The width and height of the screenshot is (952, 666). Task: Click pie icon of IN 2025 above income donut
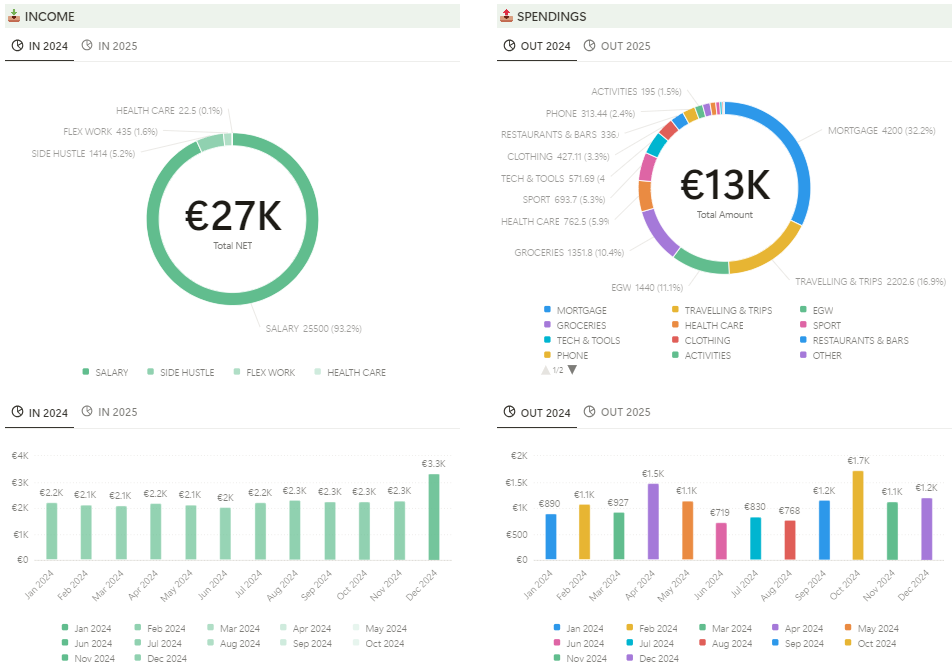(x=87, y=46)
